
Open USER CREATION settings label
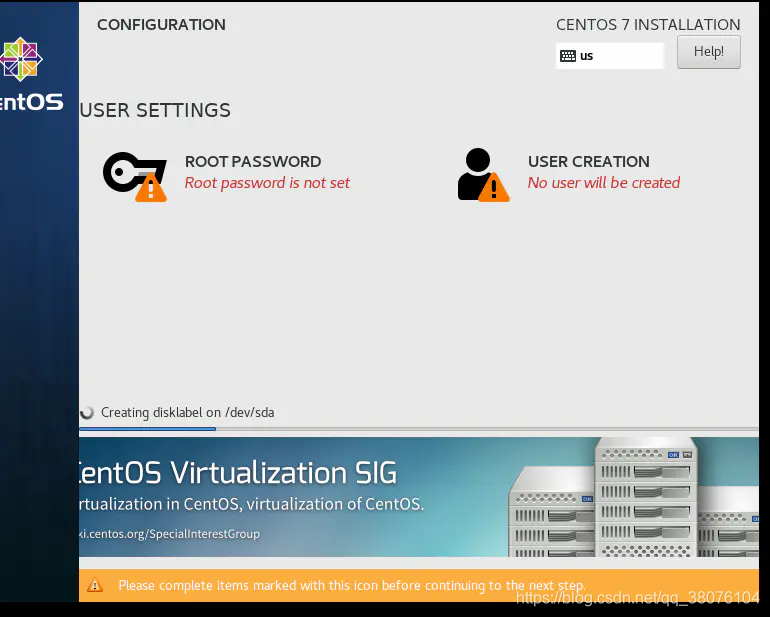click(x=589, y=162)
